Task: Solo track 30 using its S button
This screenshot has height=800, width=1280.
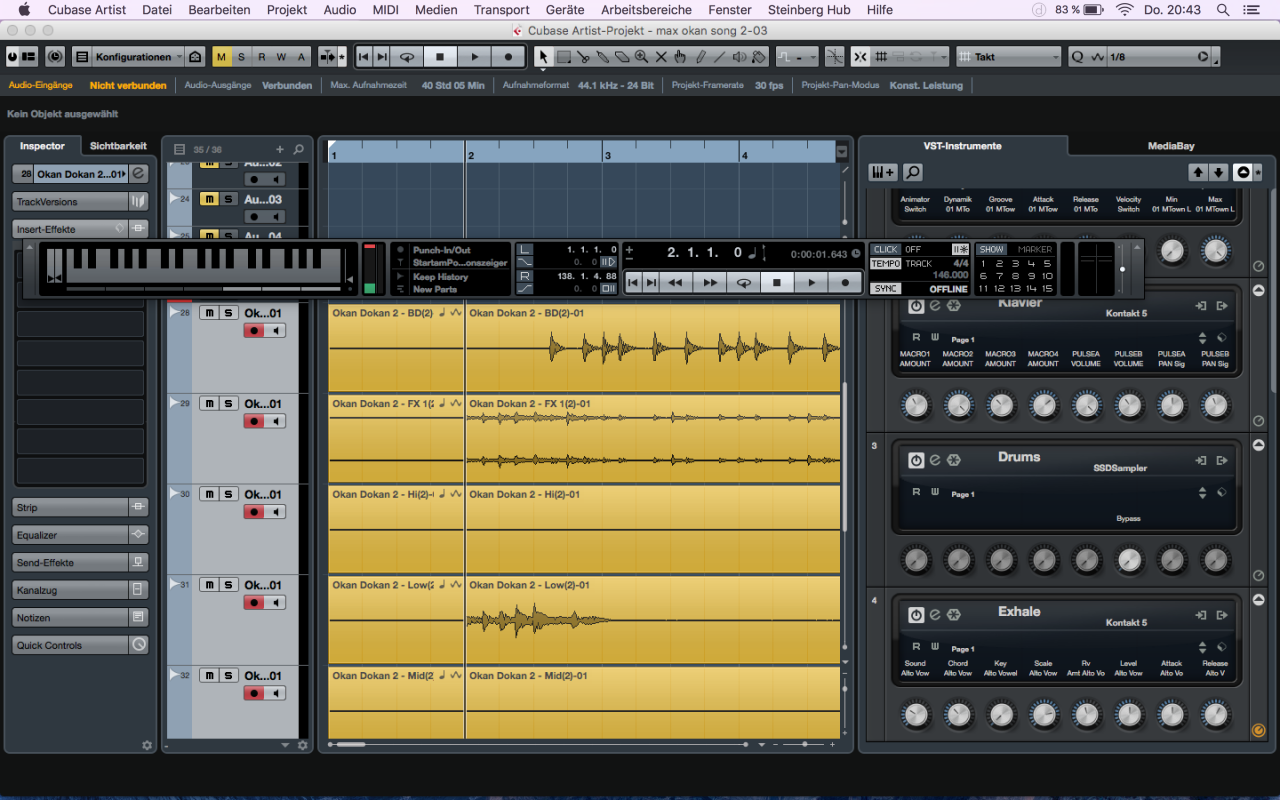Action: pyautogui.click(x=229, y=494)
